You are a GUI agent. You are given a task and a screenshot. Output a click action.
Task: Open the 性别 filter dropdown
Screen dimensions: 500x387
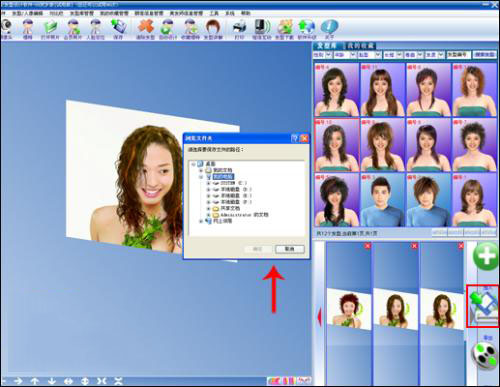pos(328,55)
